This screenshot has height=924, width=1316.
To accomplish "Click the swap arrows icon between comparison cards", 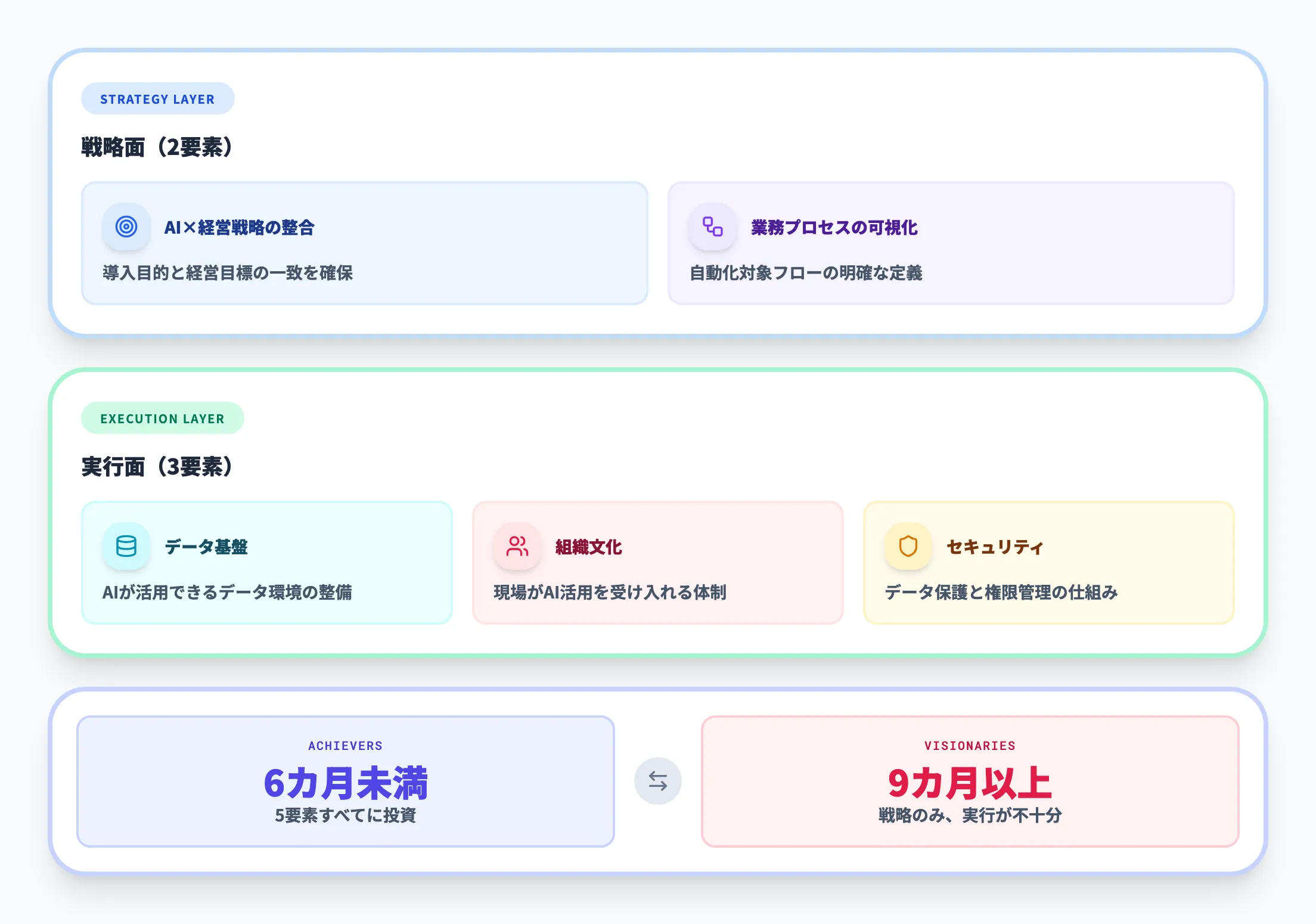I will pos(658,781).
